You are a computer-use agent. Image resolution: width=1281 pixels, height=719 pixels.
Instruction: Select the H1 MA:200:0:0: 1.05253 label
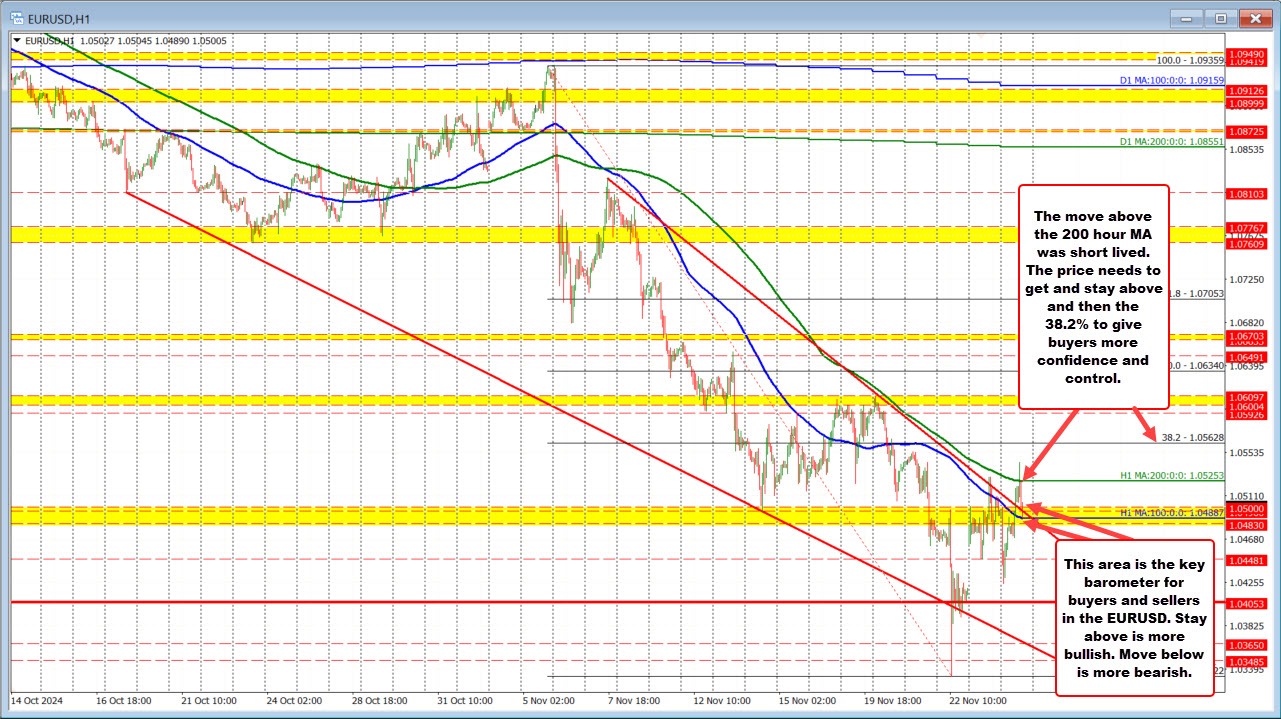coord(1171,476)
